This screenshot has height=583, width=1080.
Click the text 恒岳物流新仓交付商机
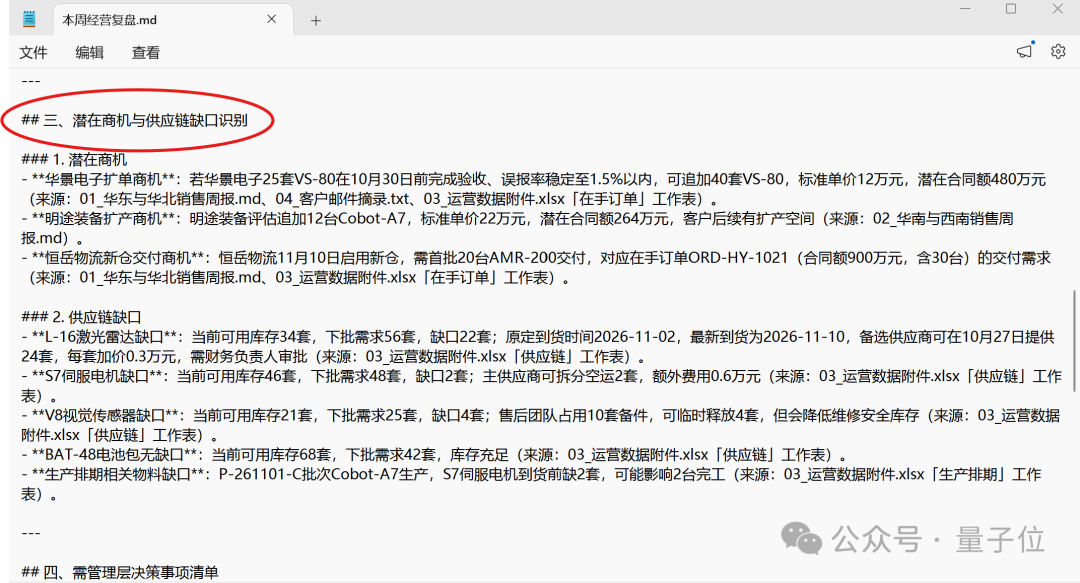118,258
